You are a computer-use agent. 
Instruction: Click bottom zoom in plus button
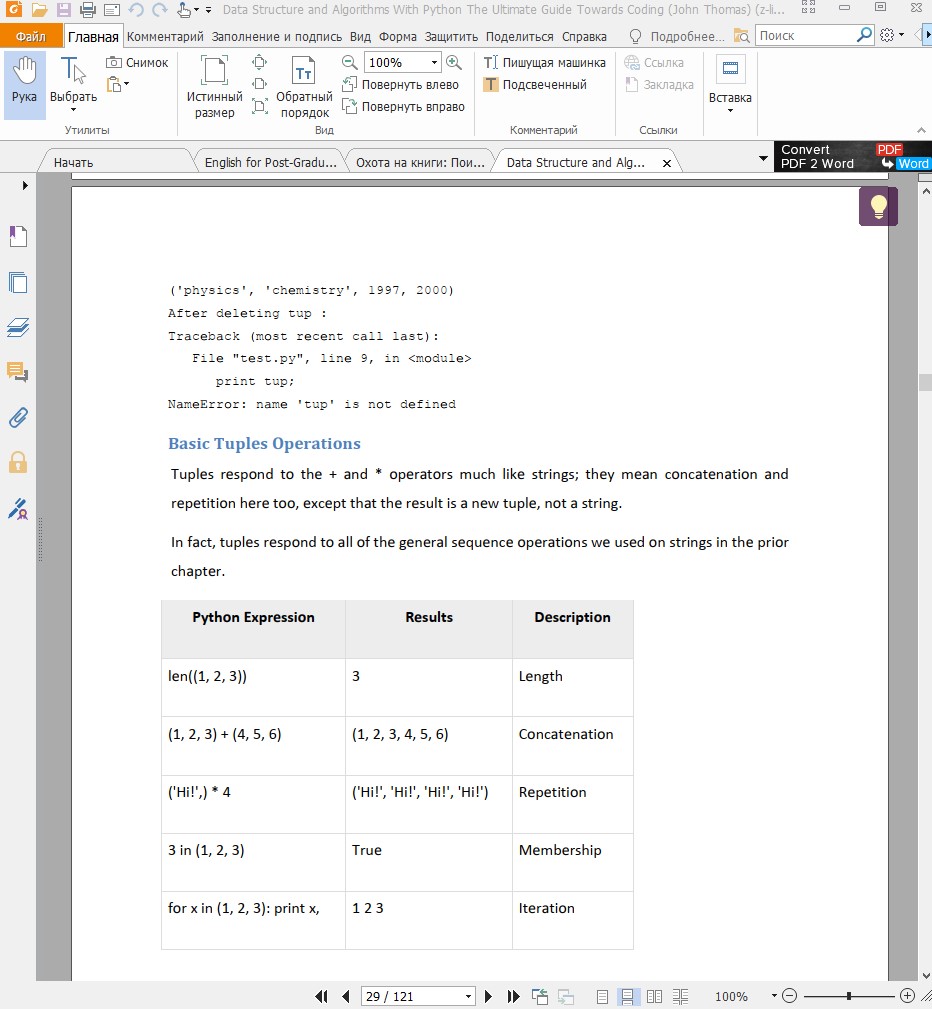[x=908, y=996]
